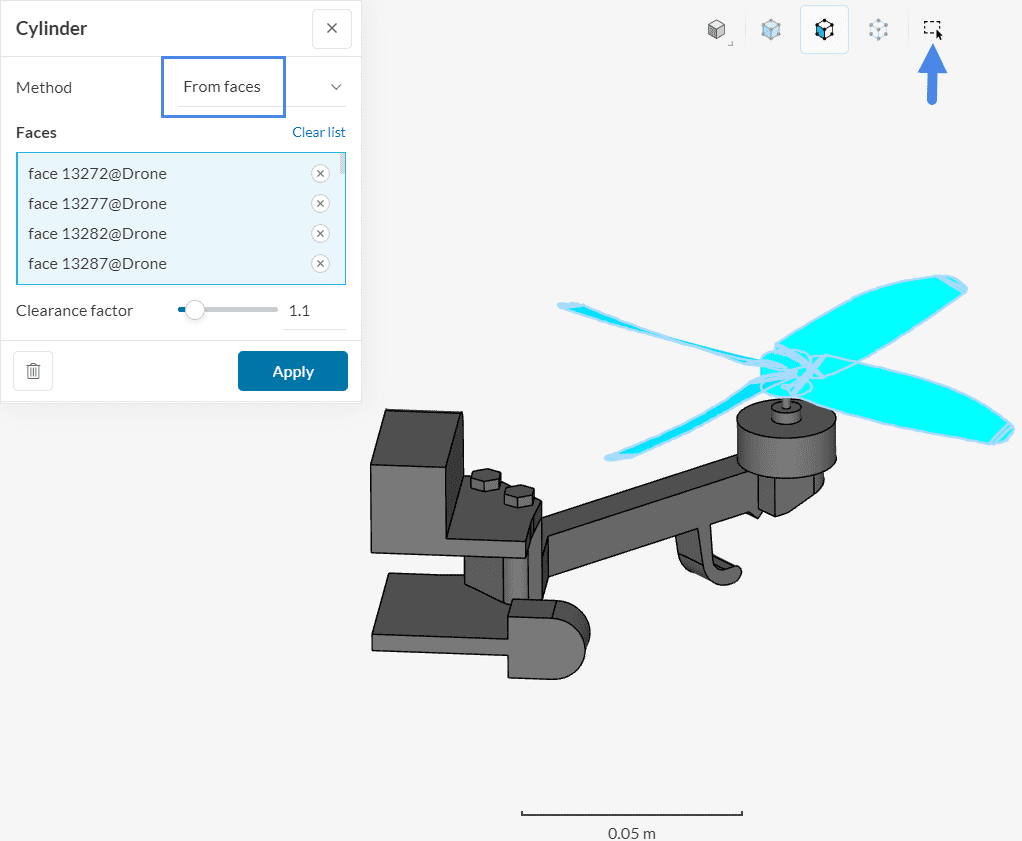Close the Cylinder dialog
This screenshot has width=1022, height=841.
[x=331, y=28]
